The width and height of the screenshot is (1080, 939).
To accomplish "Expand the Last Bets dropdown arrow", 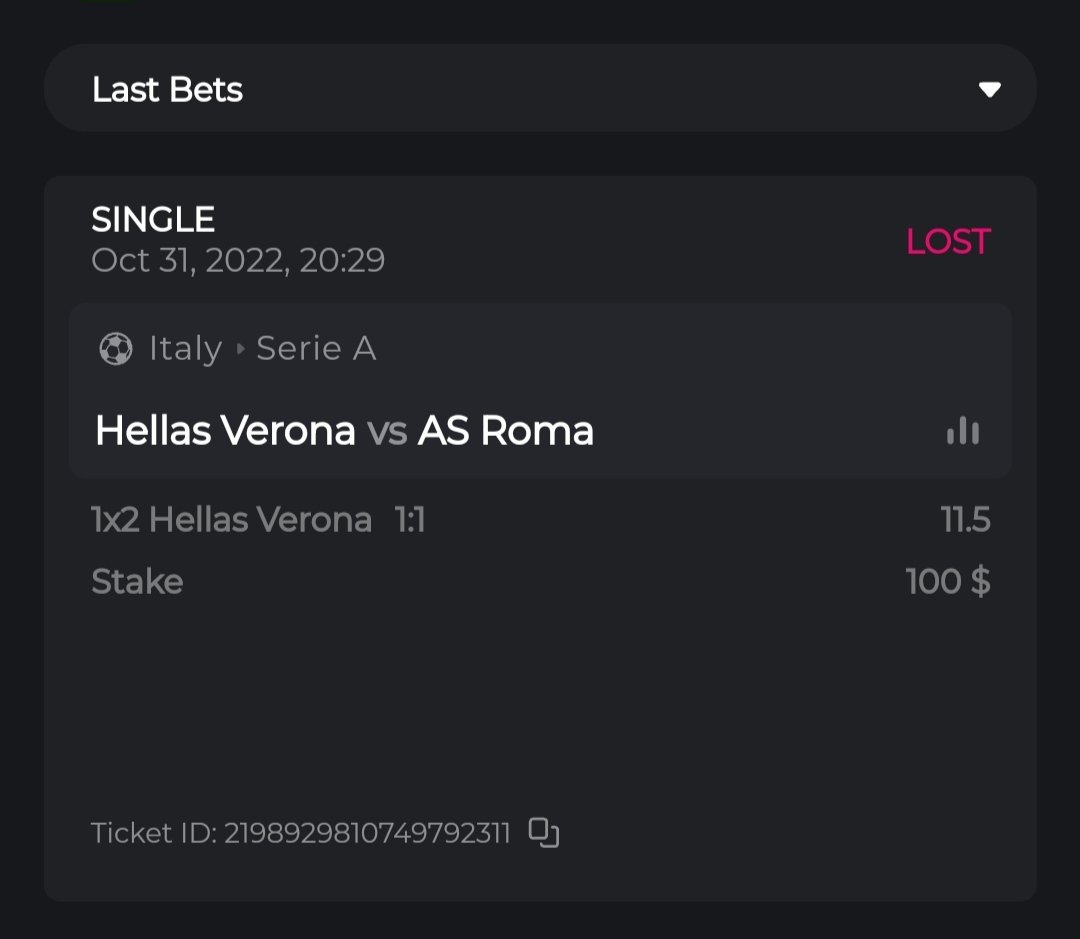I will pos(990,90).
